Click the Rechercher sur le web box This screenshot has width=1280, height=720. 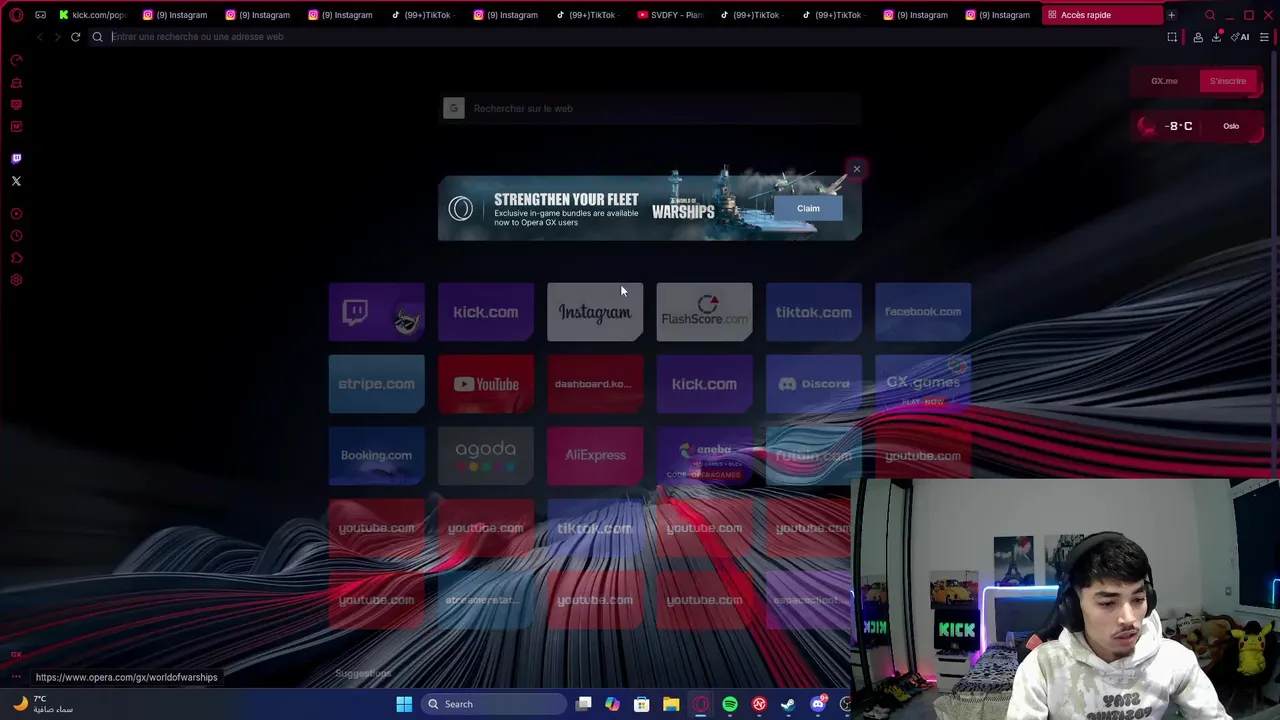coord(651,108)
